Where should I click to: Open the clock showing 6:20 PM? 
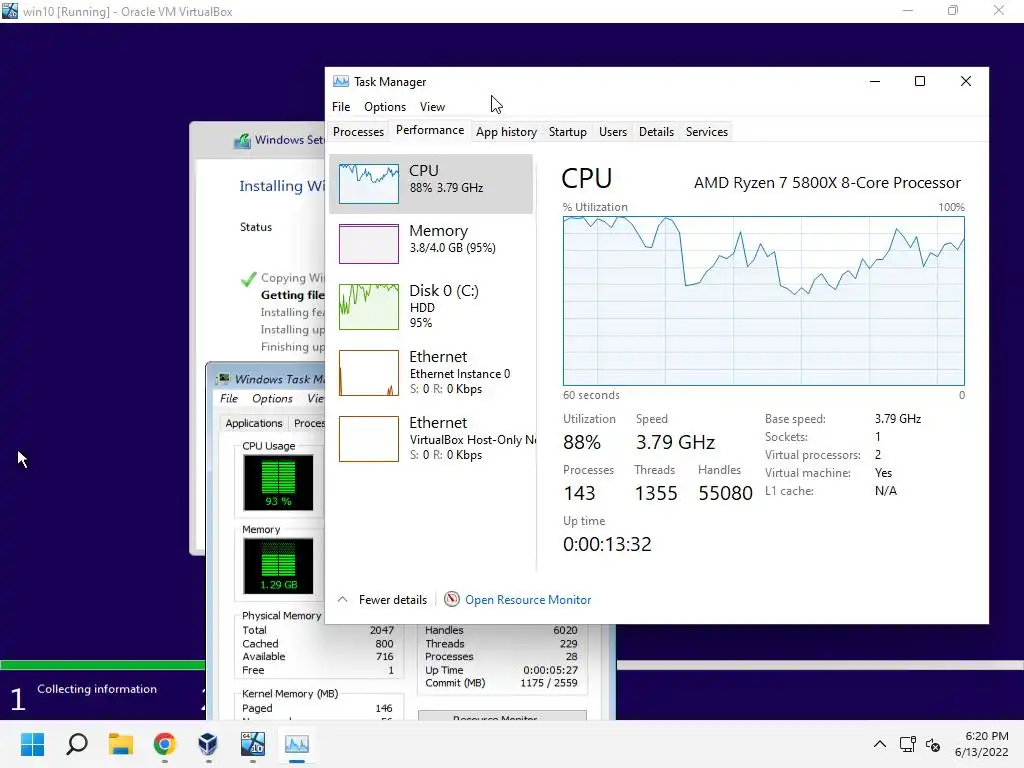(982, 744)
